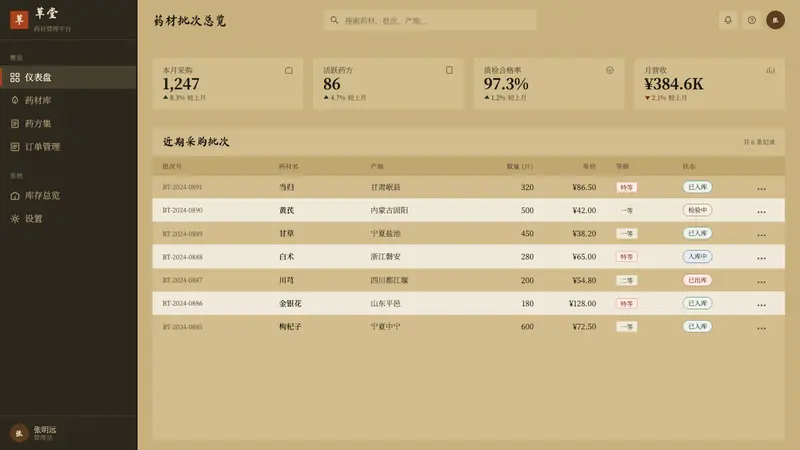800x450 pixels.
Task: Click the record count label near 近期采购批次
Action: (x=759, y=142)
